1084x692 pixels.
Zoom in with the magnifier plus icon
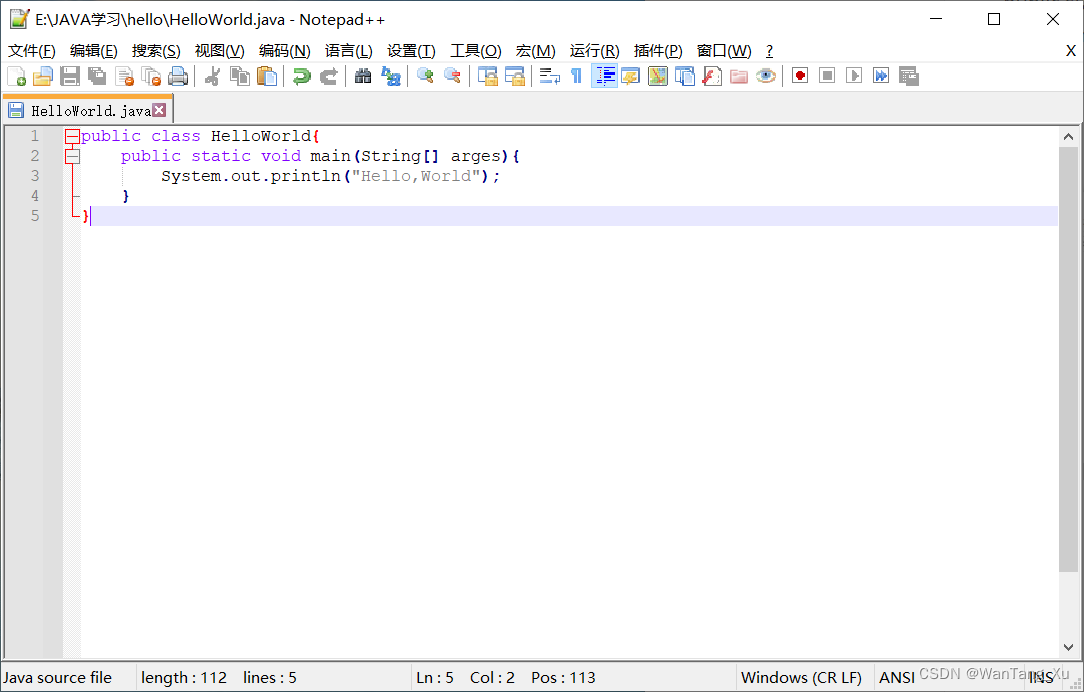click(425, 76)
